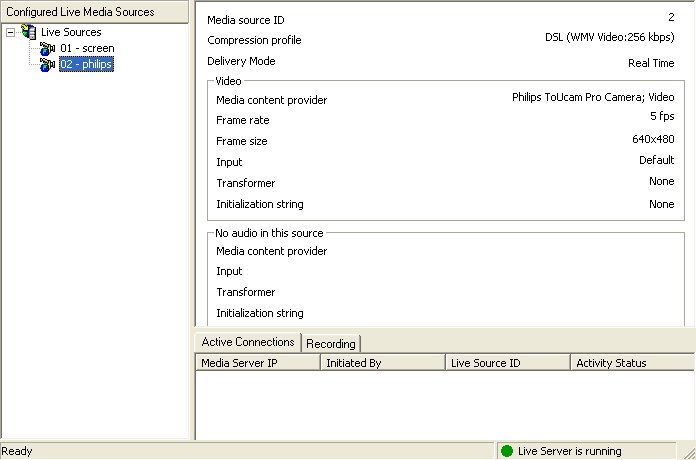Click the Philips ToUcam Pro Camera provider value
The image size is (696, 460).
(x=593, y=98)
